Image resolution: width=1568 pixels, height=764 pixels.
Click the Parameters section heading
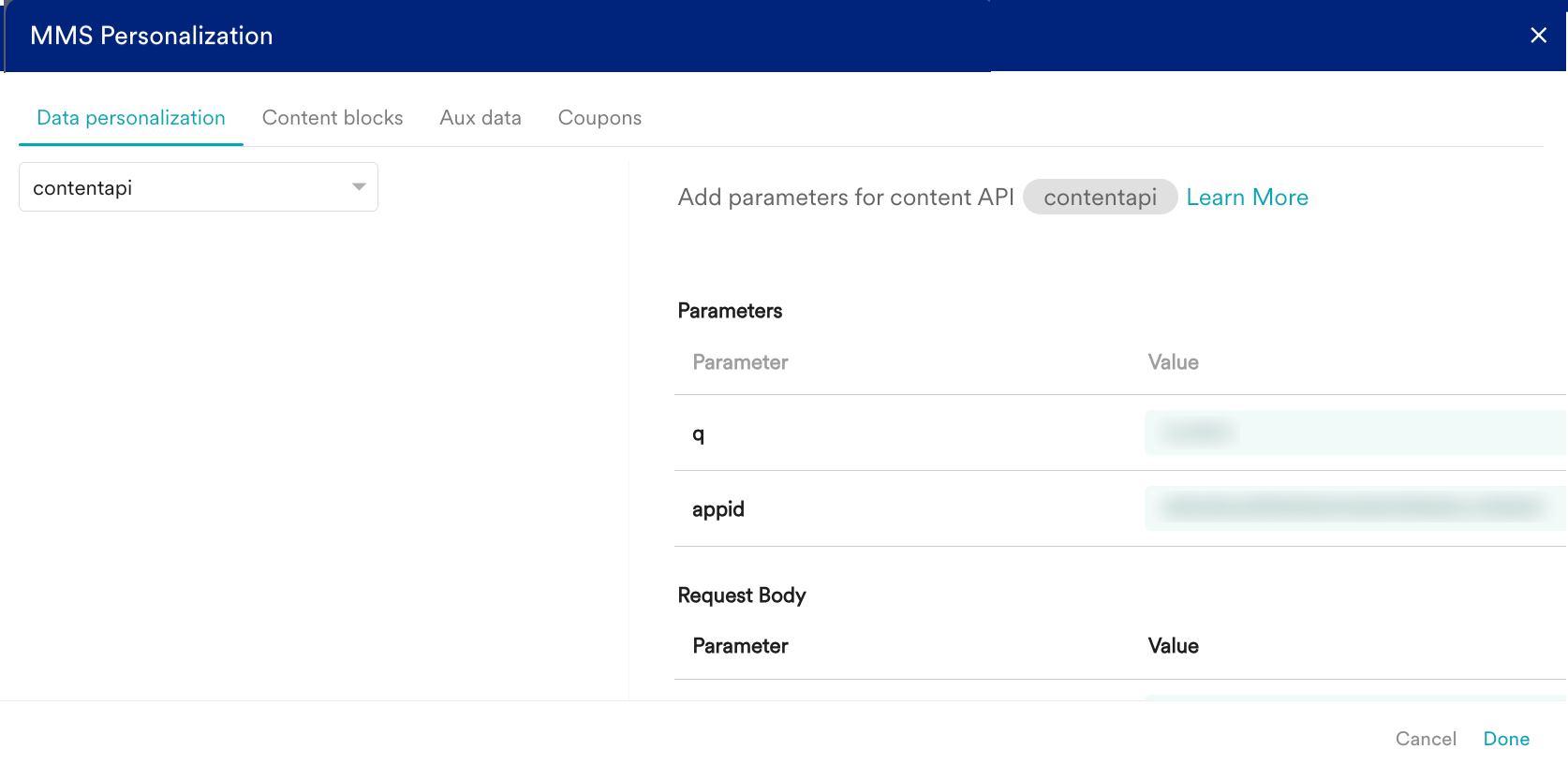(x=730, y=311)
